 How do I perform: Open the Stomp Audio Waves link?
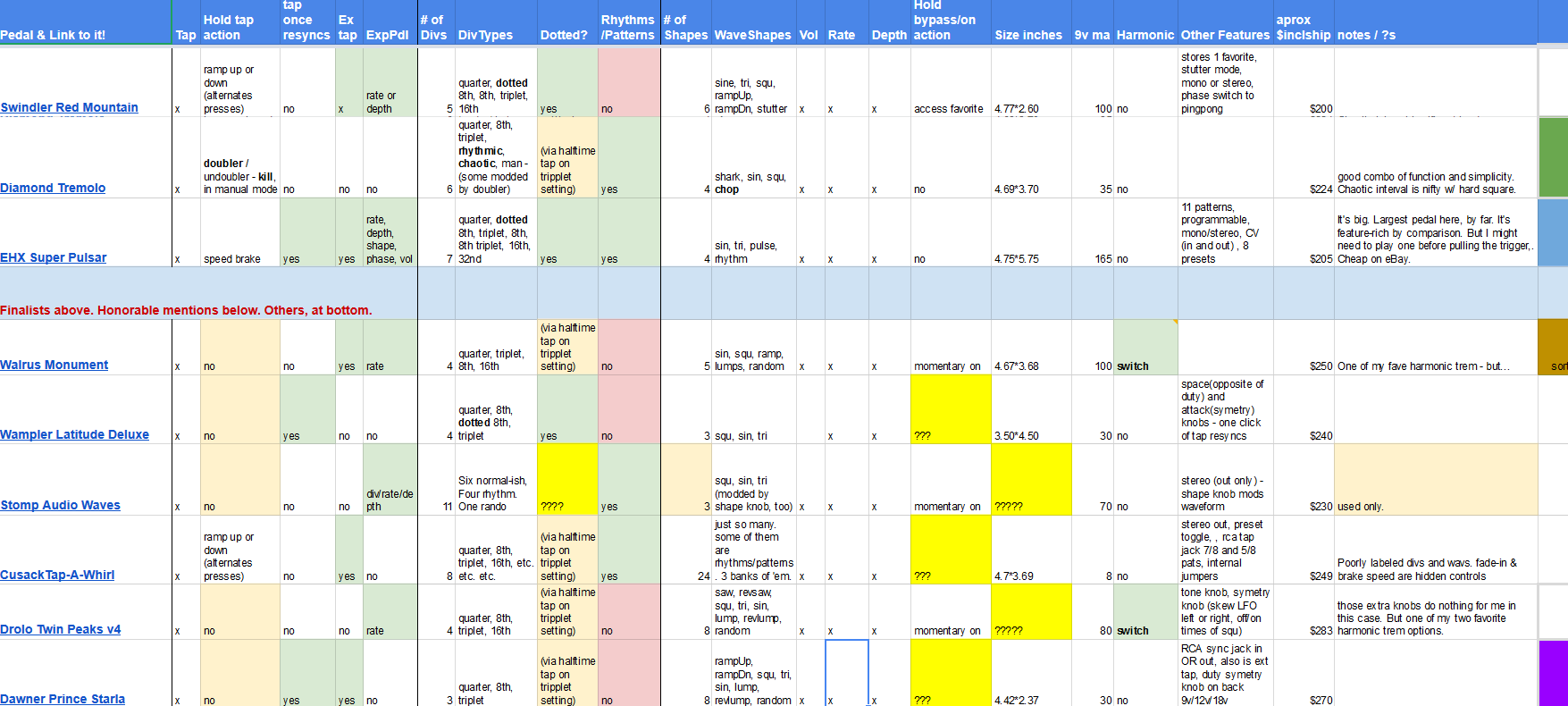click(x=61, y=505)
